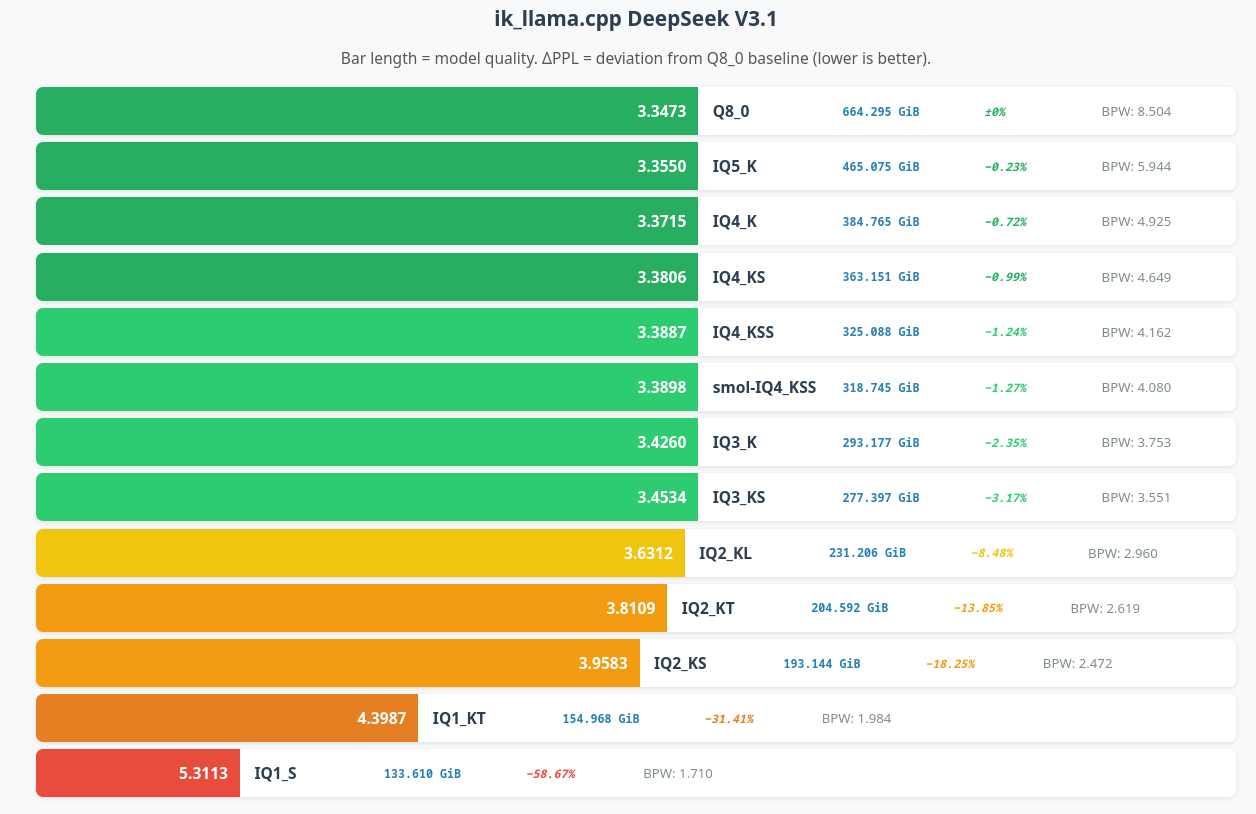Image resolution: width=1256 pixels, height=814 pixels.
Task: Click the IQ5_K model name
Action: pyautogui.click(x=734, y=166)
